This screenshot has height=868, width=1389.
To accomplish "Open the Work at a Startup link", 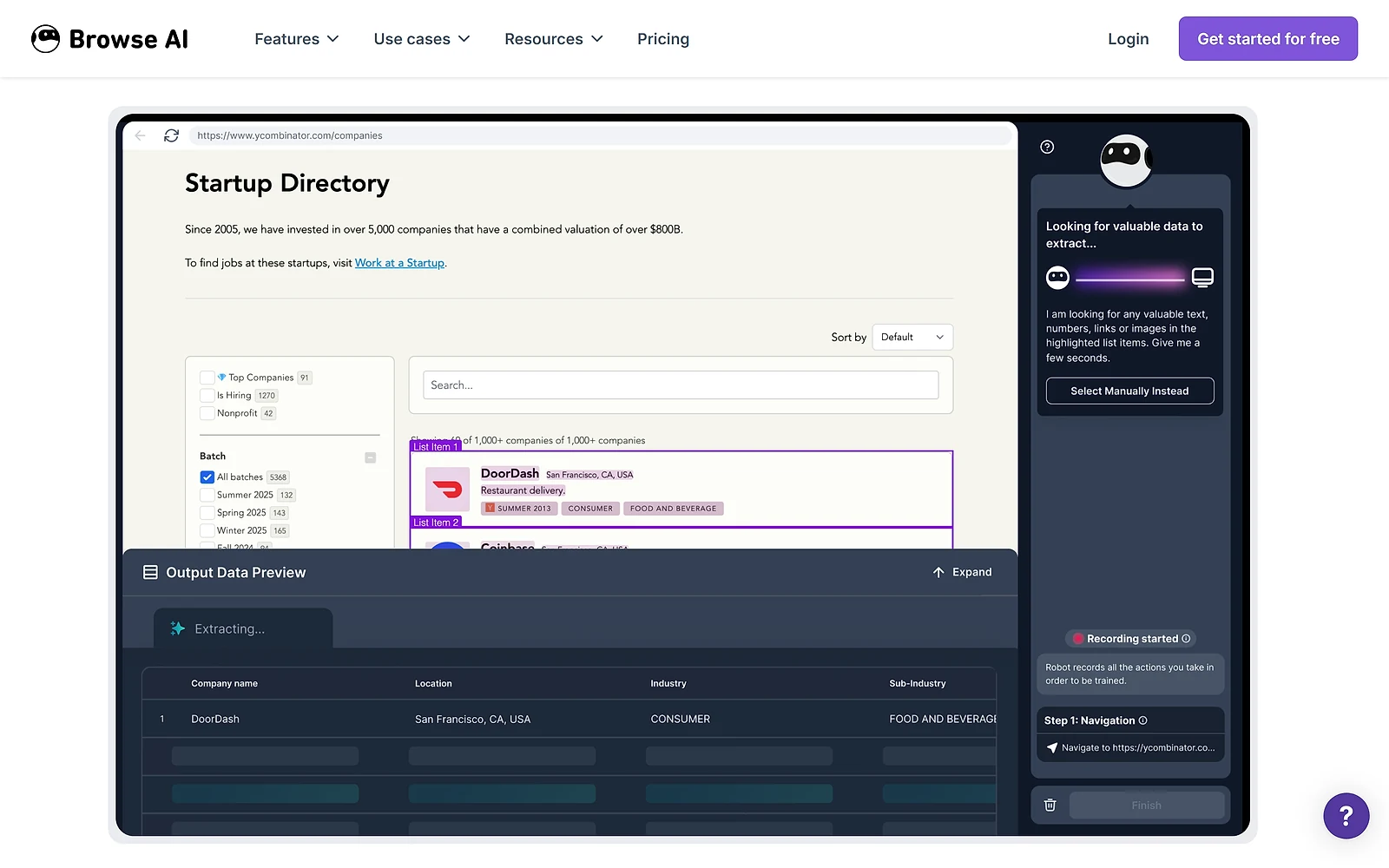I will coord(399,263).
